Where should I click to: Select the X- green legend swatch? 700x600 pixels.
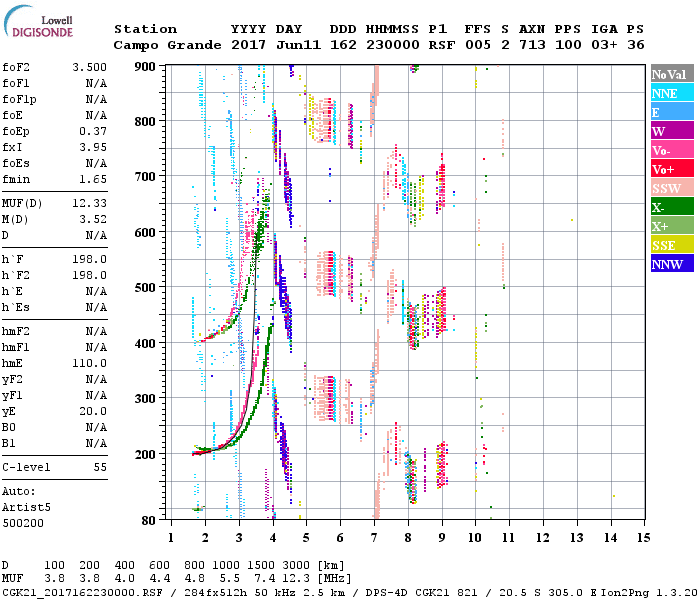tap(669, 207)
